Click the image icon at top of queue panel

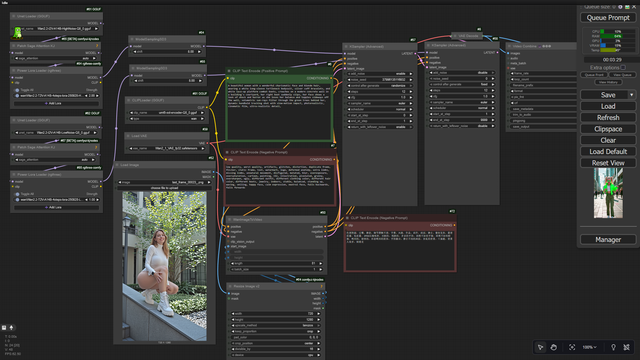click(x=627, y=7)
